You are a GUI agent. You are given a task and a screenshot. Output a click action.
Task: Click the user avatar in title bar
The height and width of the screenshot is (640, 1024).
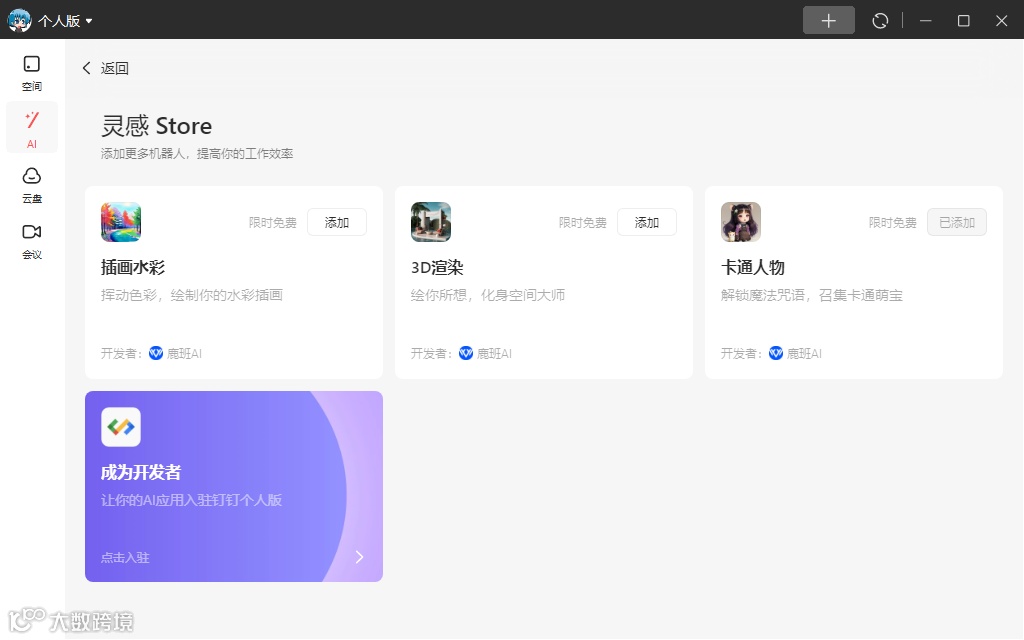tap(19, 21)
